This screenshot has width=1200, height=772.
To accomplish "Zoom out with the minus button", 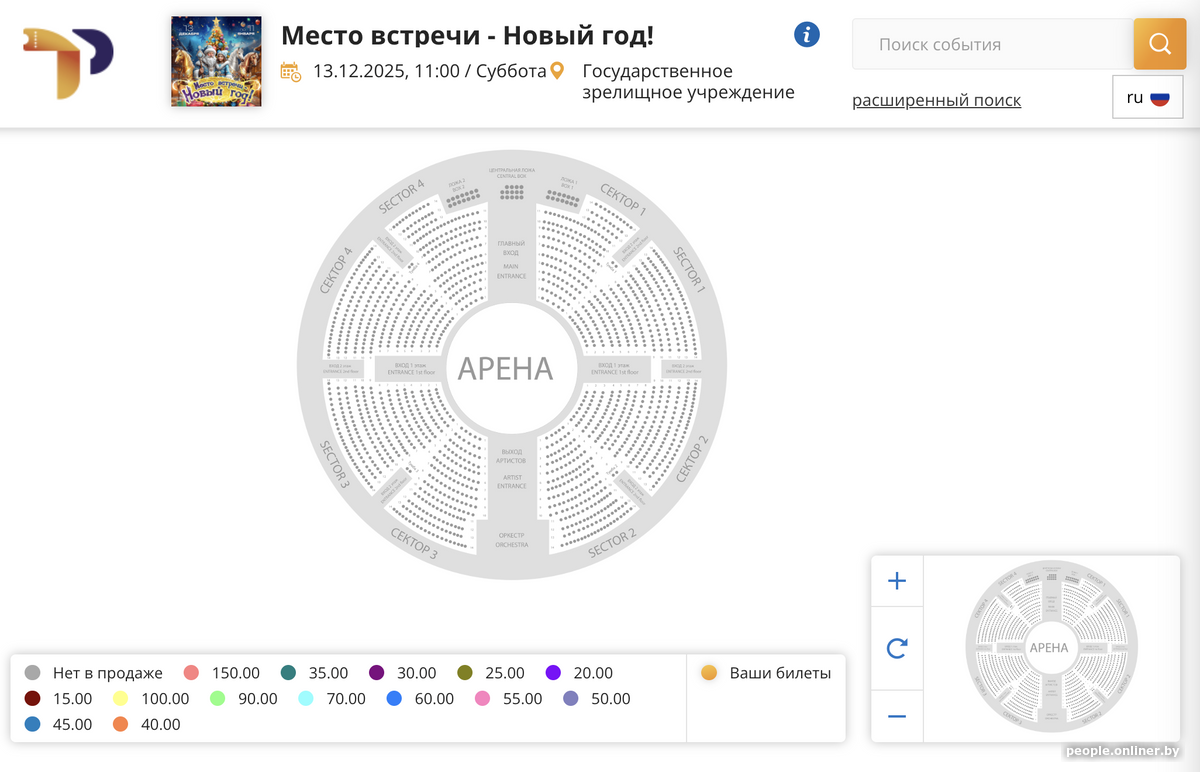I will pyautogui.click(x=897, y=716).
